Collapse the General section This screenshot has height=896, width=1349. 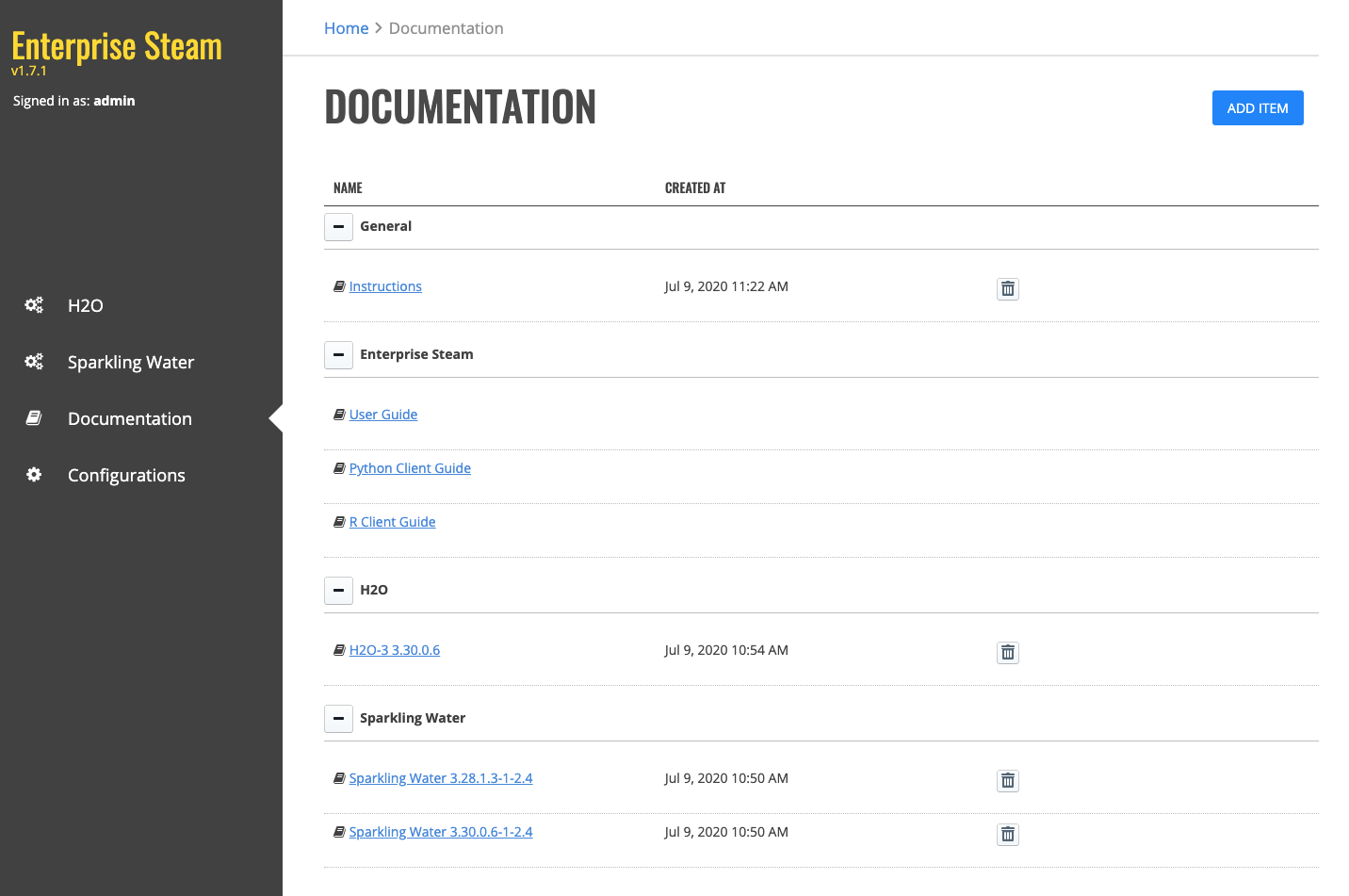click(338, 227)
